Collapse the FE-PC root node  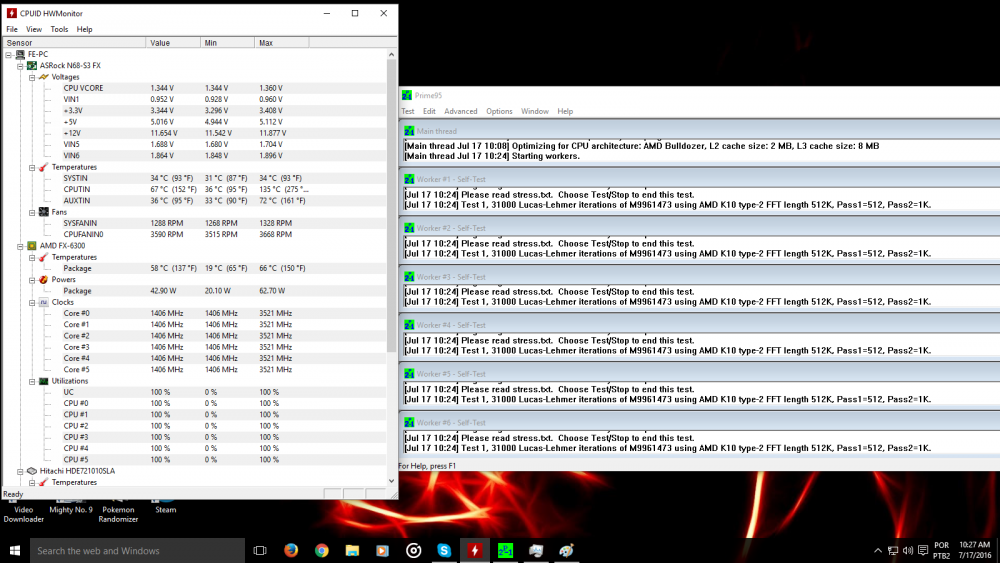9,54
